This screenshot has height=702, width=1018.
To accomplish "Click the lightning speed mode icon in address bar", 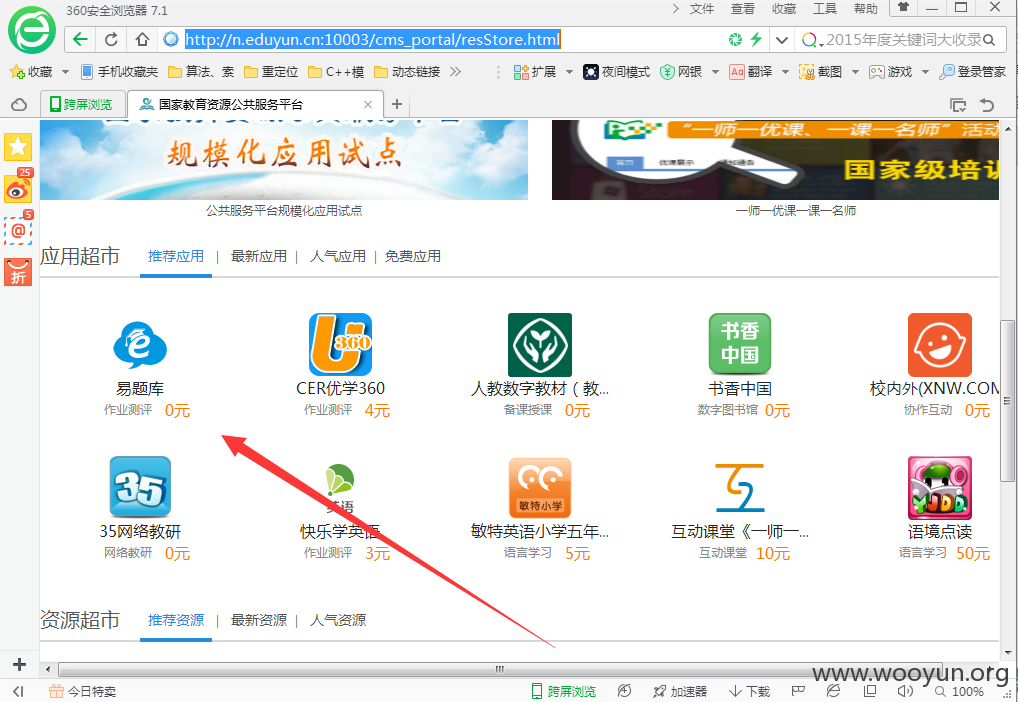I will (756, 40).
